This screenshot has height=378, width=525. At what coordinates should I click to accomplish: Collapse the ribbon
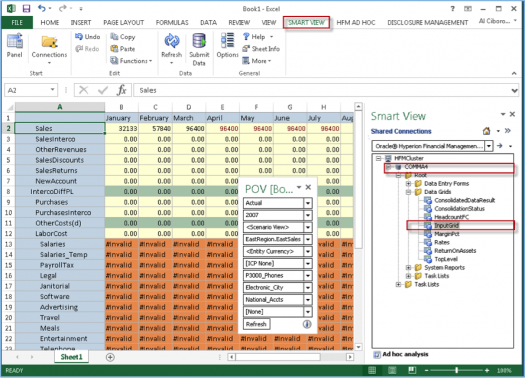(514, 73)
